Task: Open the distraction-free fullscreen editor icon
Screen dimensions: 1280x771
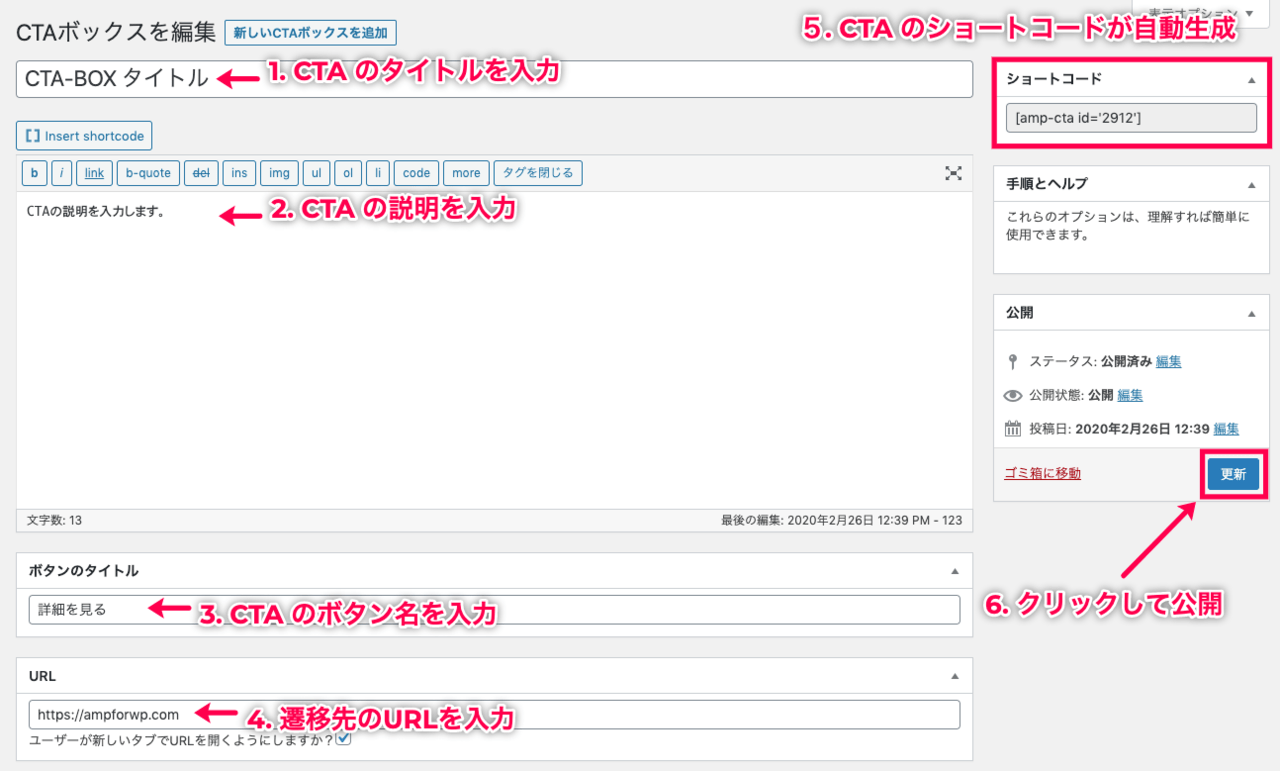Action: click(x=954, y=173)
